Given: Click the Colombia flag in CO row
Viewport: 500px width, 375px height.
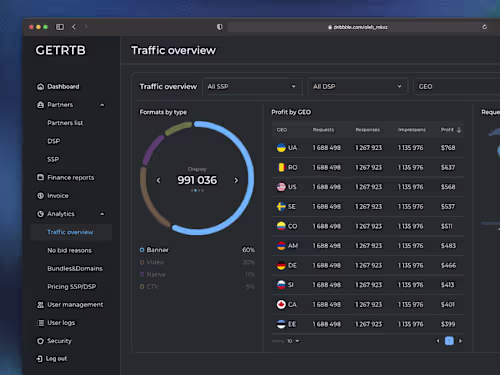Looking at the screenshot, I should (281, 226).
